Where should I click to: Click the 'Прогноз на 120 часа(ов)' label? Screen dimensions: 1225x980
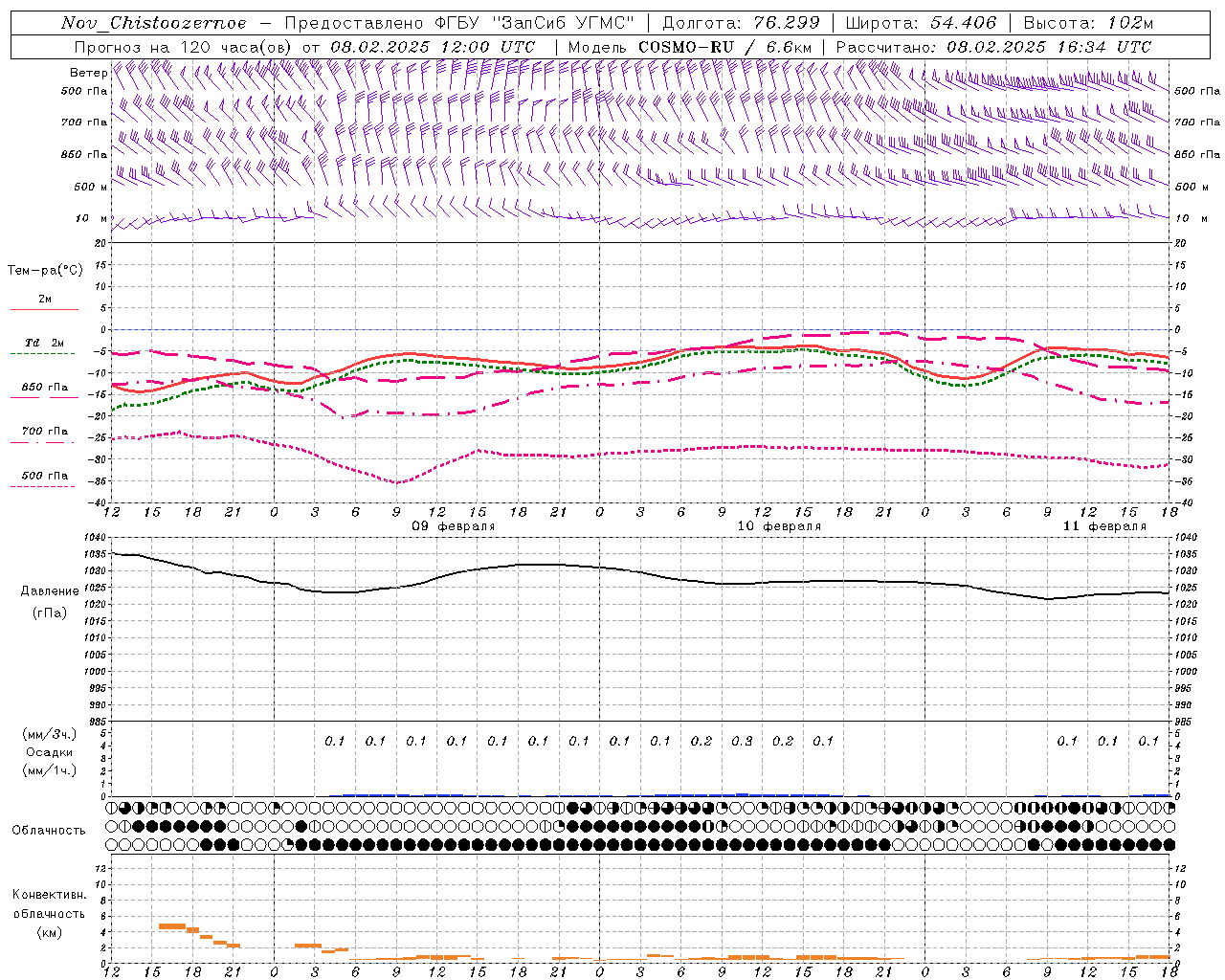click(x=184, y=47)
